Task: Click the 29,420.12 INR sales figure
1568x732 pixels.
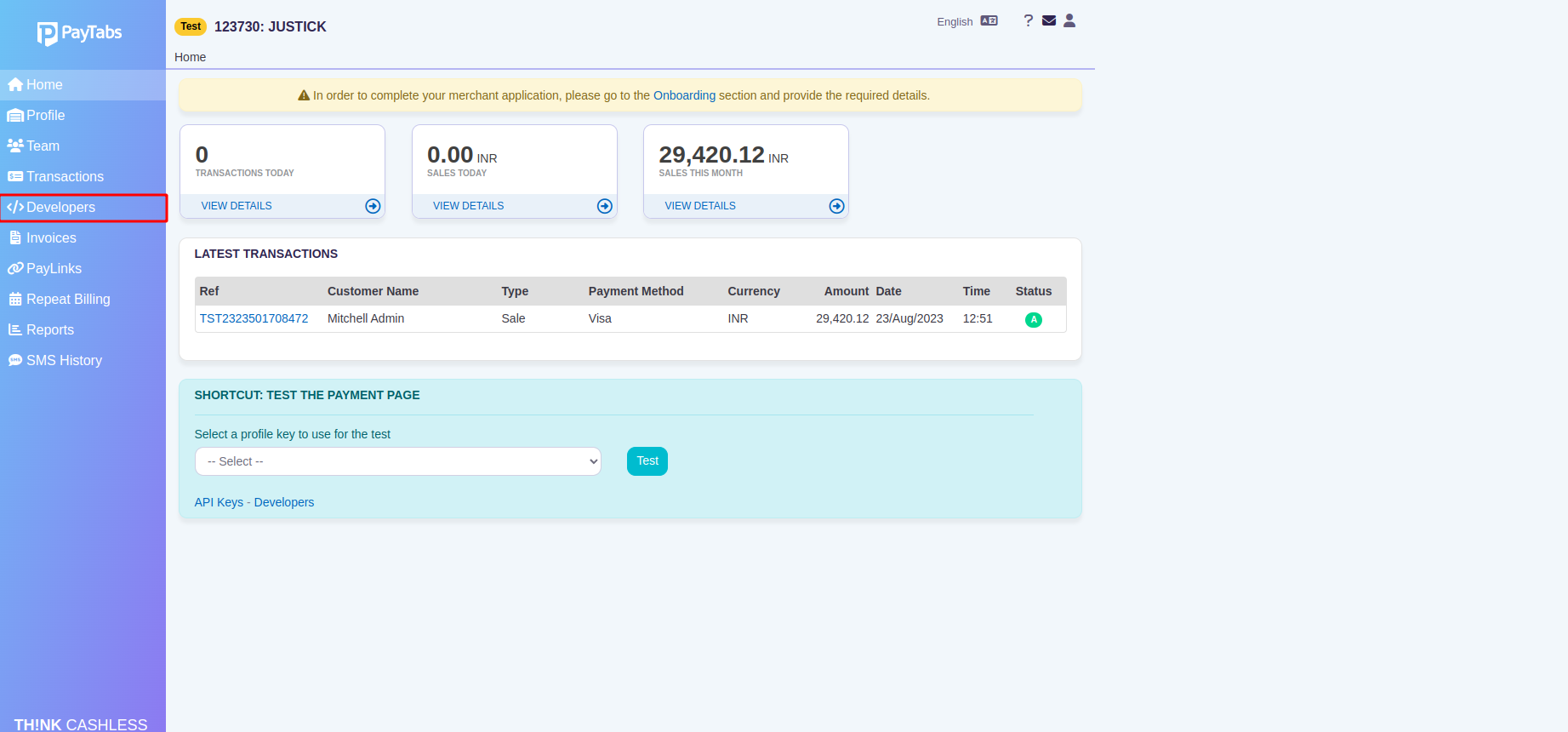Action: coord(723,155)
